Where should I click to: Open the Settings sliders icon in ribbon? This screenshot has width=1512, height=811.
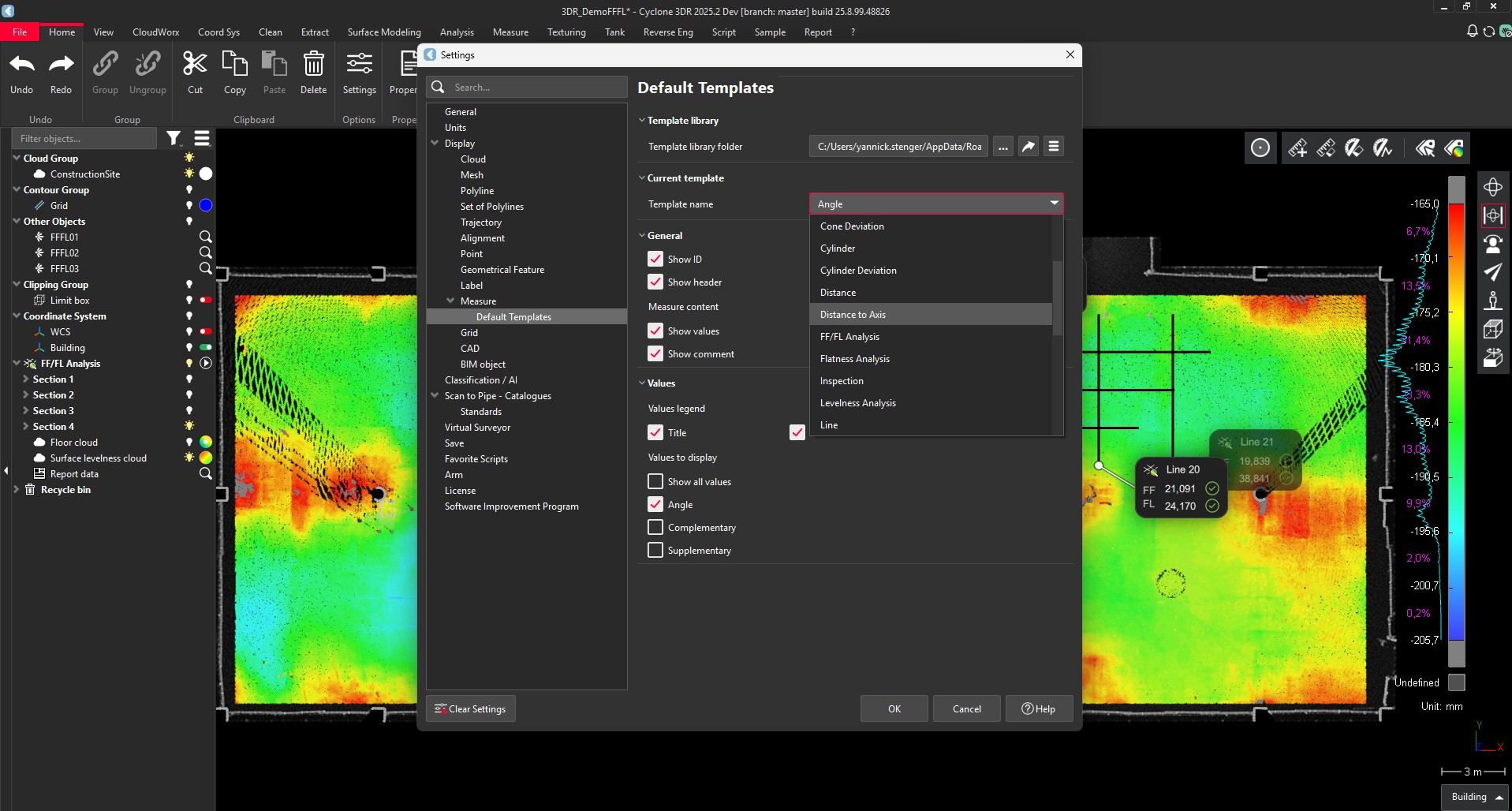(359, 65)
